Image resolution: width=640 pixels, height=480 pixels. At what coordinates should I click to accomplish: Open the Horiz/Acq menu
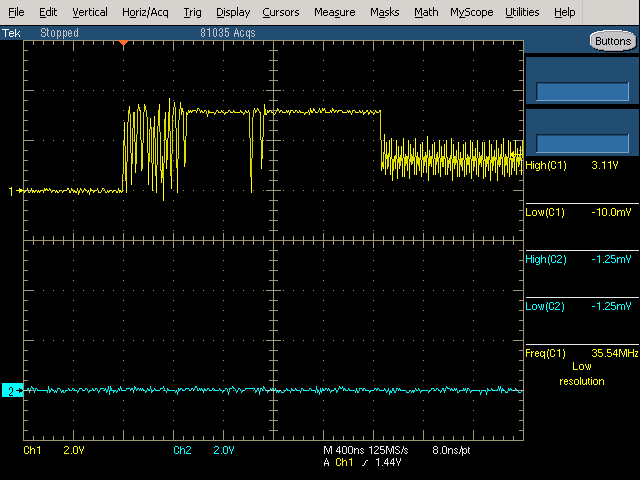click(145, 12)
